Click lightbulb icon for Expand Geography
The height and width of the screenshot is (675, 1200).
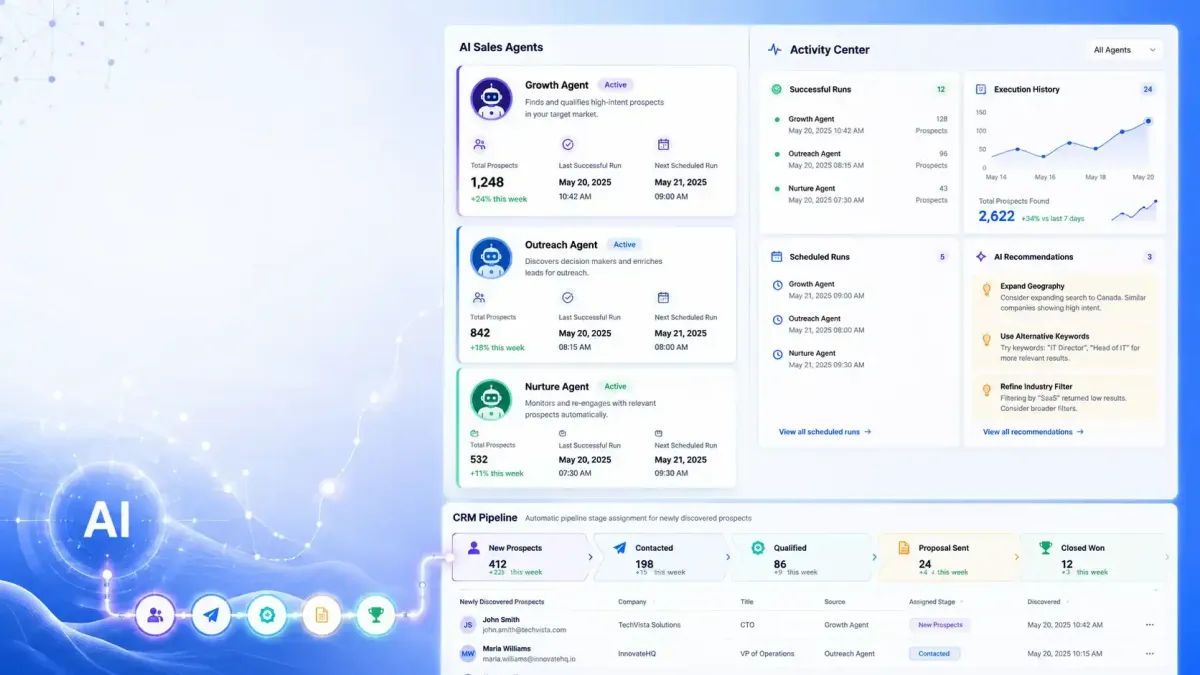point(987,289)
